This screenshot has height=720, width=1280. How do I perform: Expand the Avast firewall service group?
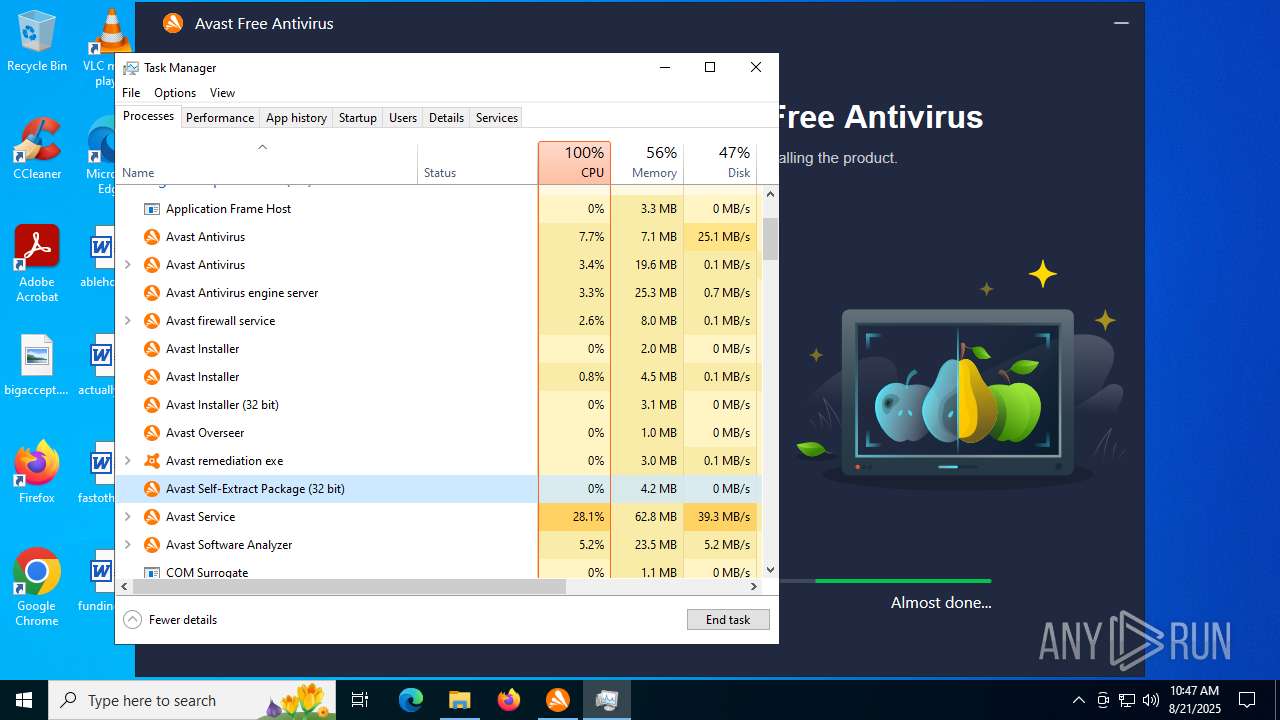click(127, 321)
